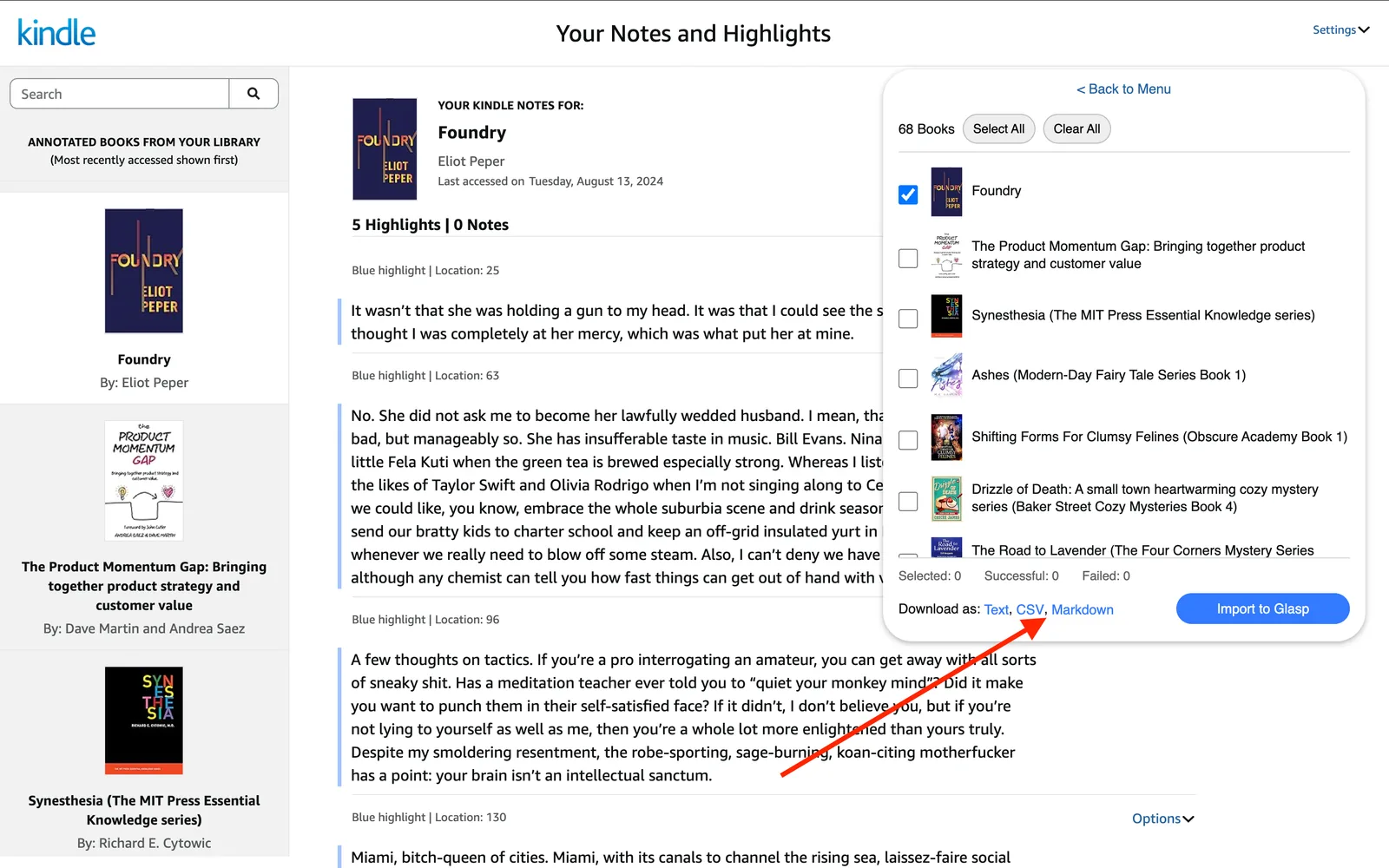Click highlight text starting 'Miami, bitch-queen of cities'
This screenshot has width=1389, height=868.
(681, 858)
